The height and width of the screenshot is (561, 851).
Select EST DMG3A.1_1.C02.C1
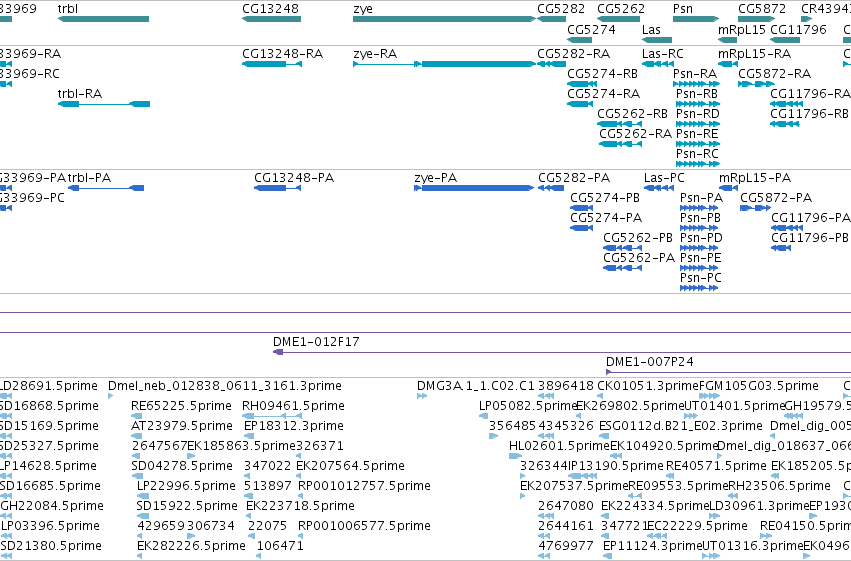[422, 396]
